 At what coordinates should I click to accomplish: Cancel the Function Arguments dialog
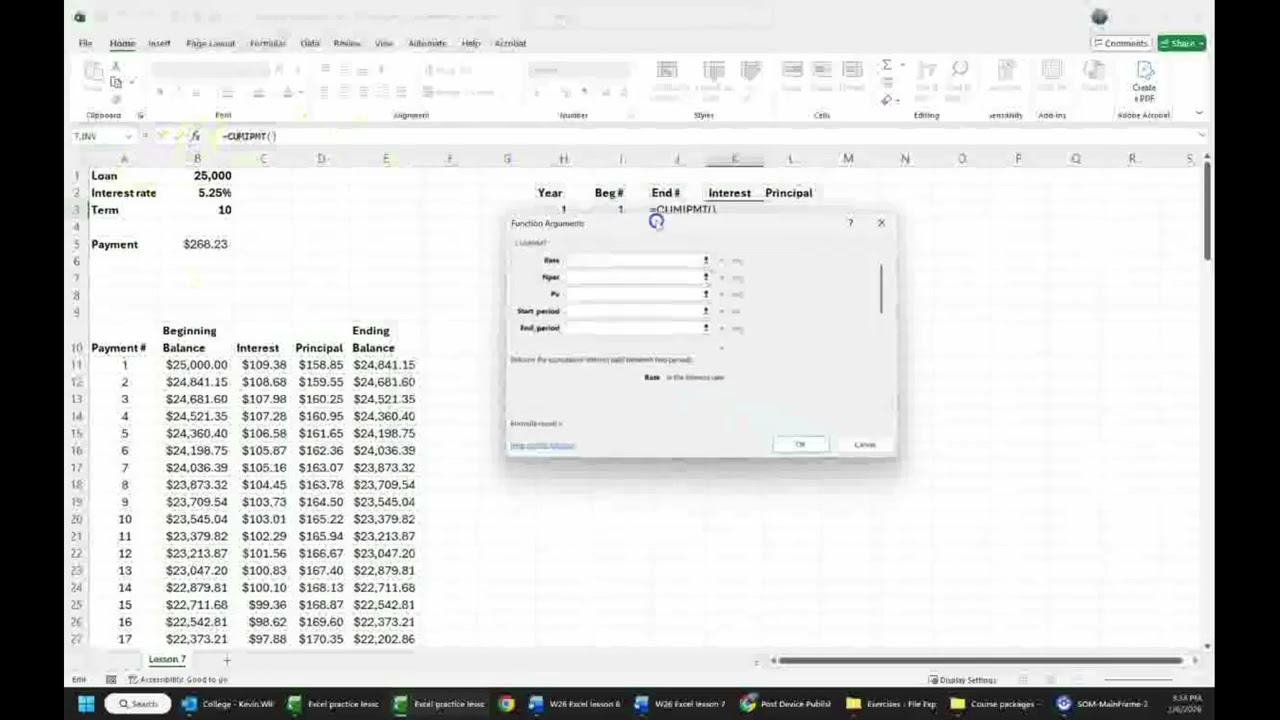pyautogui.click(x=865, y=445)
